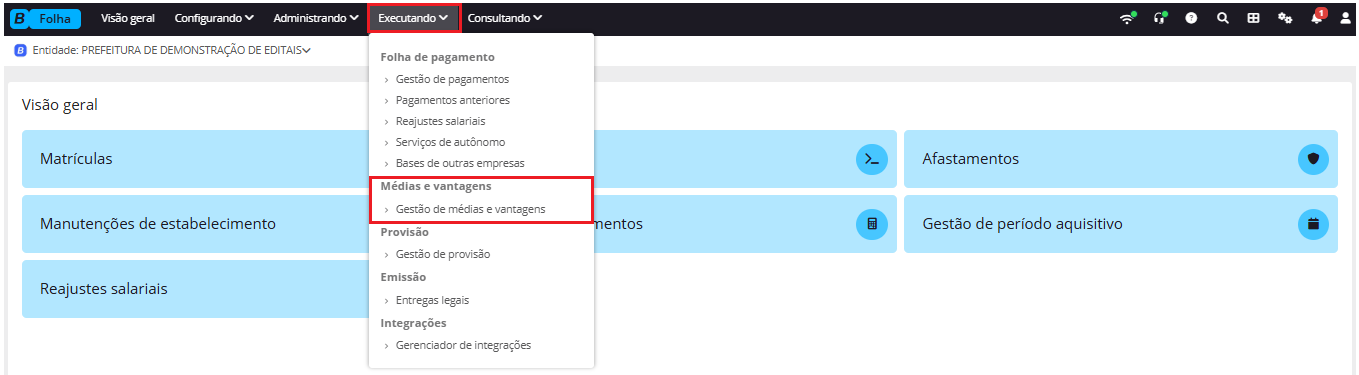Open the search magnifier icon
The image size is (1359, 375).
1222,18
